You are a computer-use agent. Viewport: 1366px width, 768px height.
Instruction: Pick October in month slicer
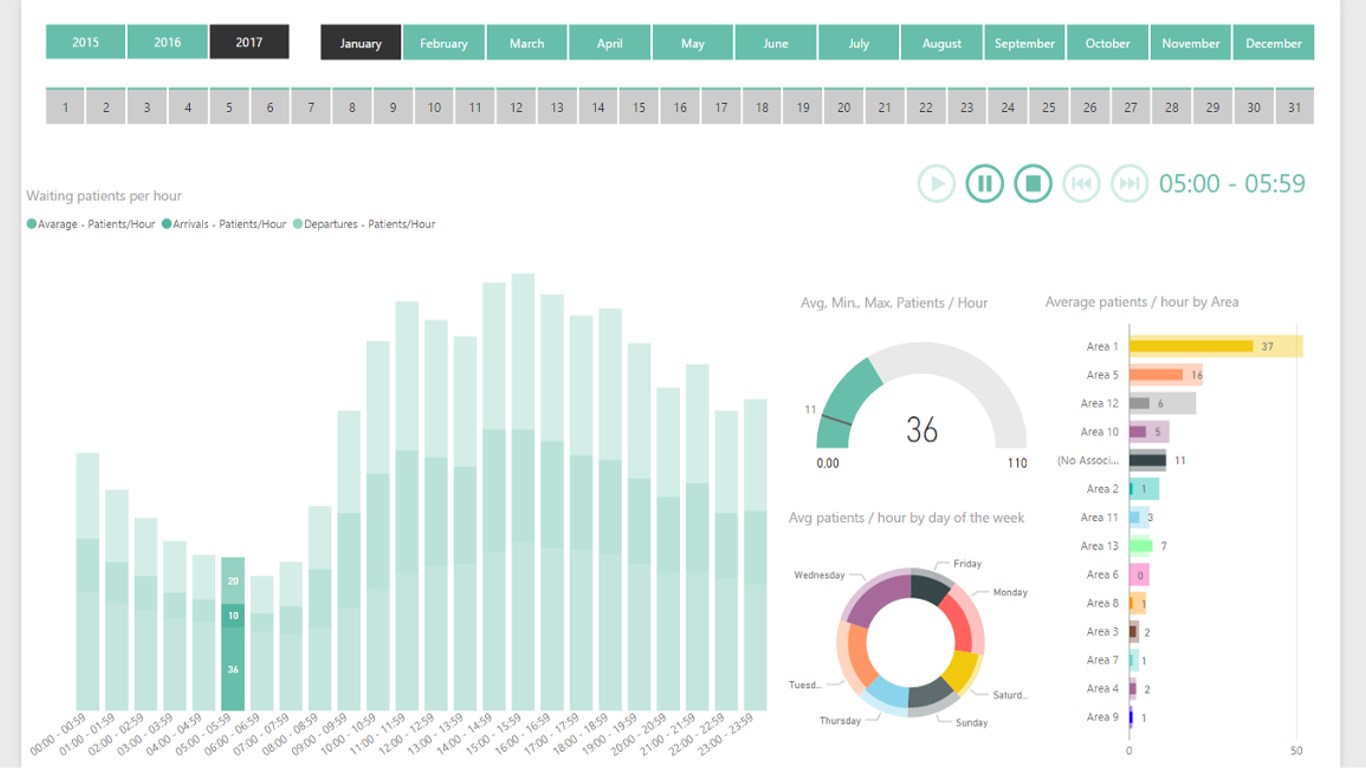click(x=1108, y=43)
